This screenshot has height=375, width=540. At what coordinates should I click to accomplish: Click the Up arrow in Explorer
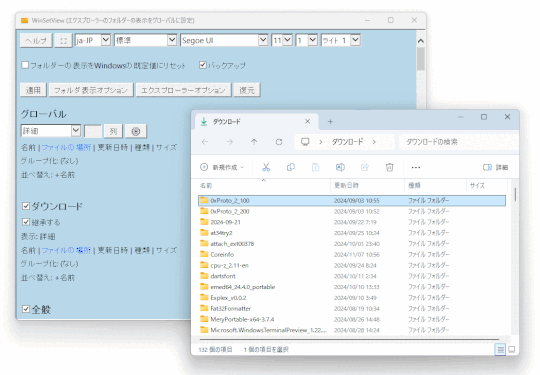(x=254, y=142)
